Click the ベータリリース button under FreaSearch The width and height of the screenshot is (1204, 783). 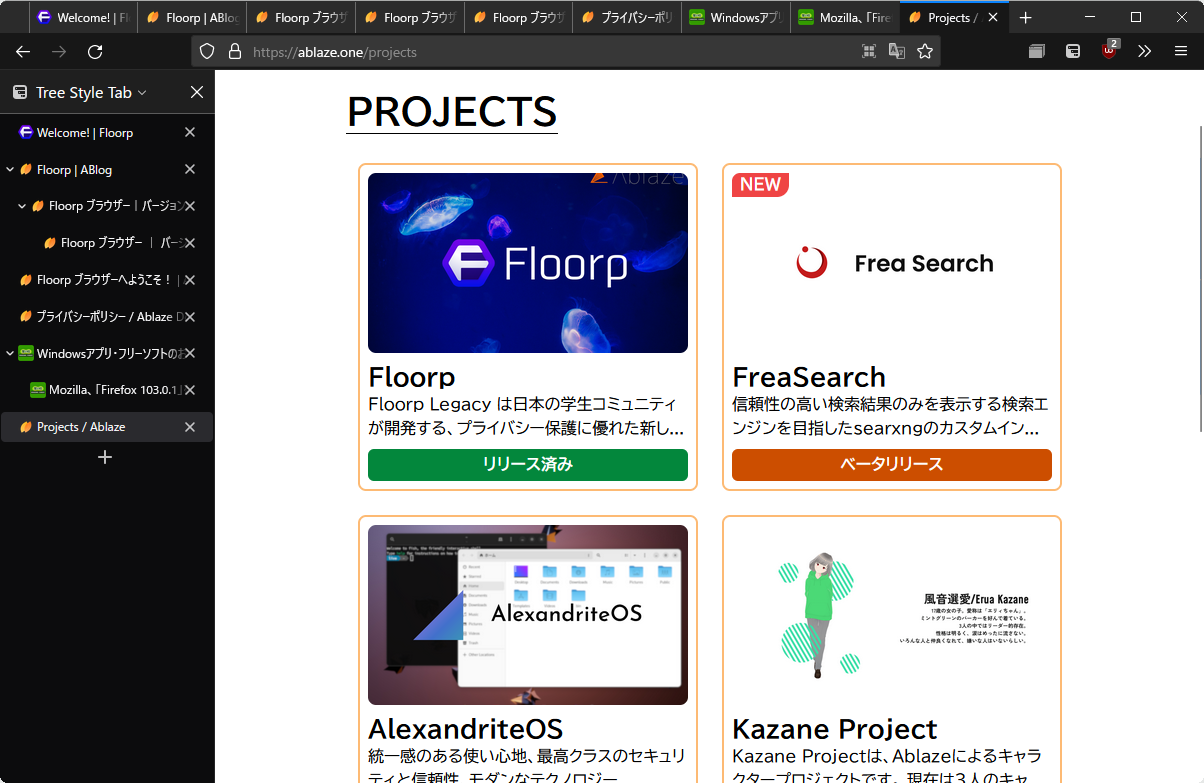pos(891,465)
